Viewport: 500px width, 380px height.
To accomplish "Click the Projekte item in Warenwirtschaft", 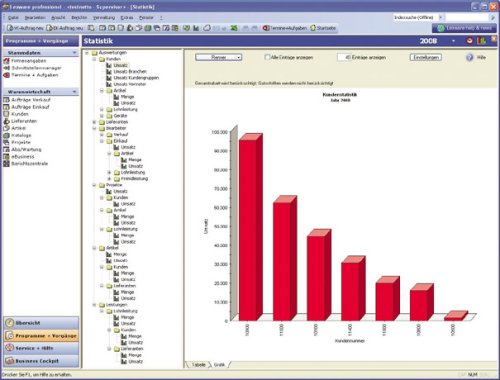I will [x=21, y=142].
